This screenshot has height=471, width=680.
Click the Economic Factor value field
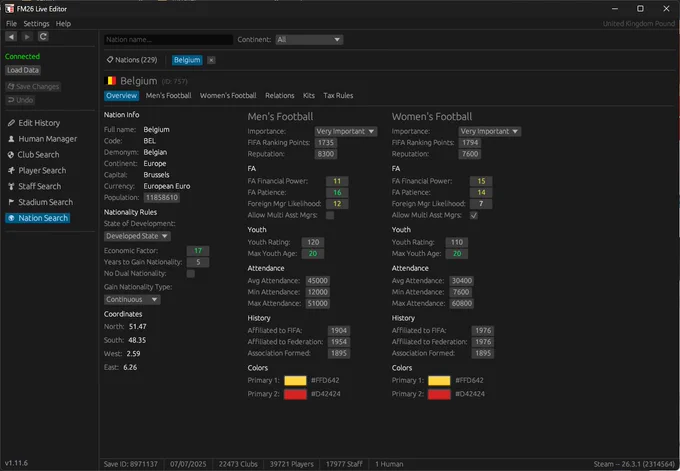pyautogui.click(x=198, y=251)
